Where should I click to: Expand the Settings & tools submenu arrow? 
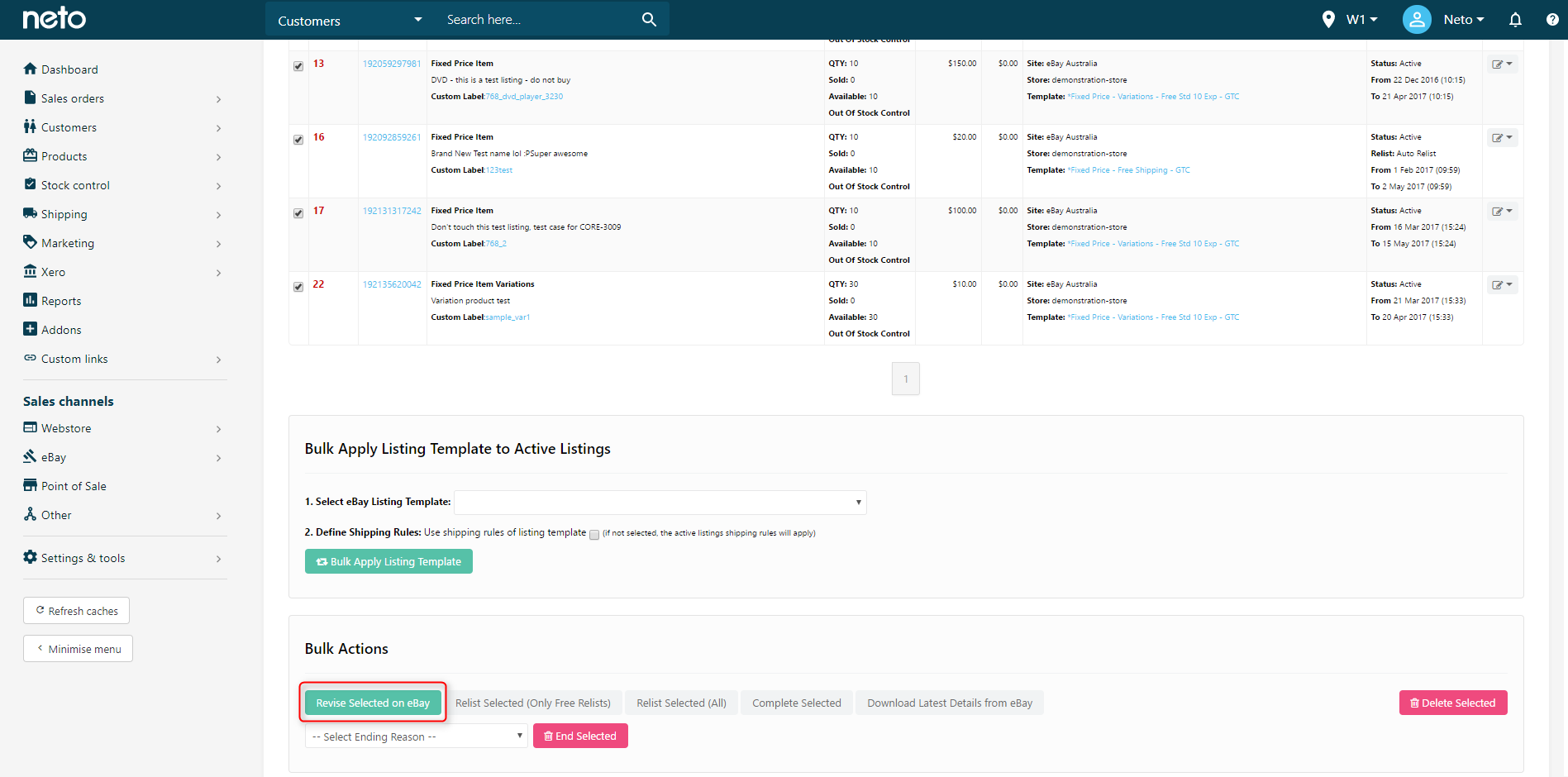click(218, 559)
